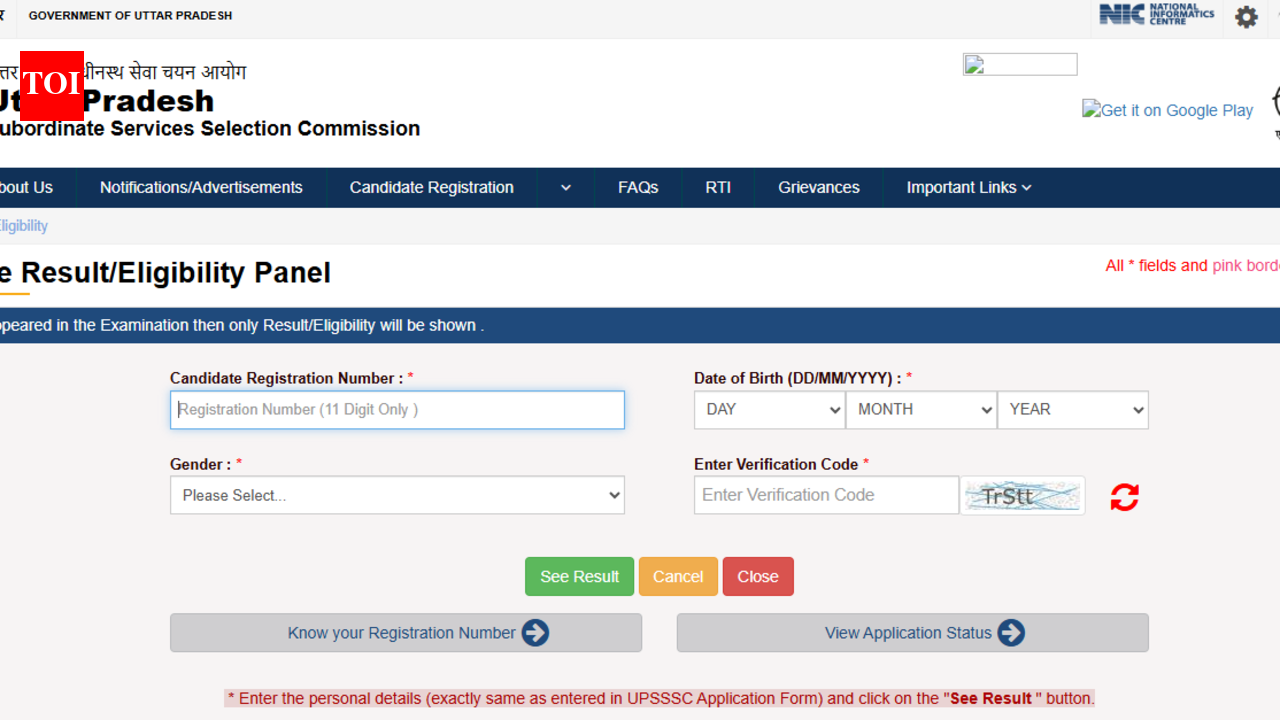This screenshot has height=720, width=1280.
Task: Expand the Gender Please Select dropdown
Action: pos(397,496)
